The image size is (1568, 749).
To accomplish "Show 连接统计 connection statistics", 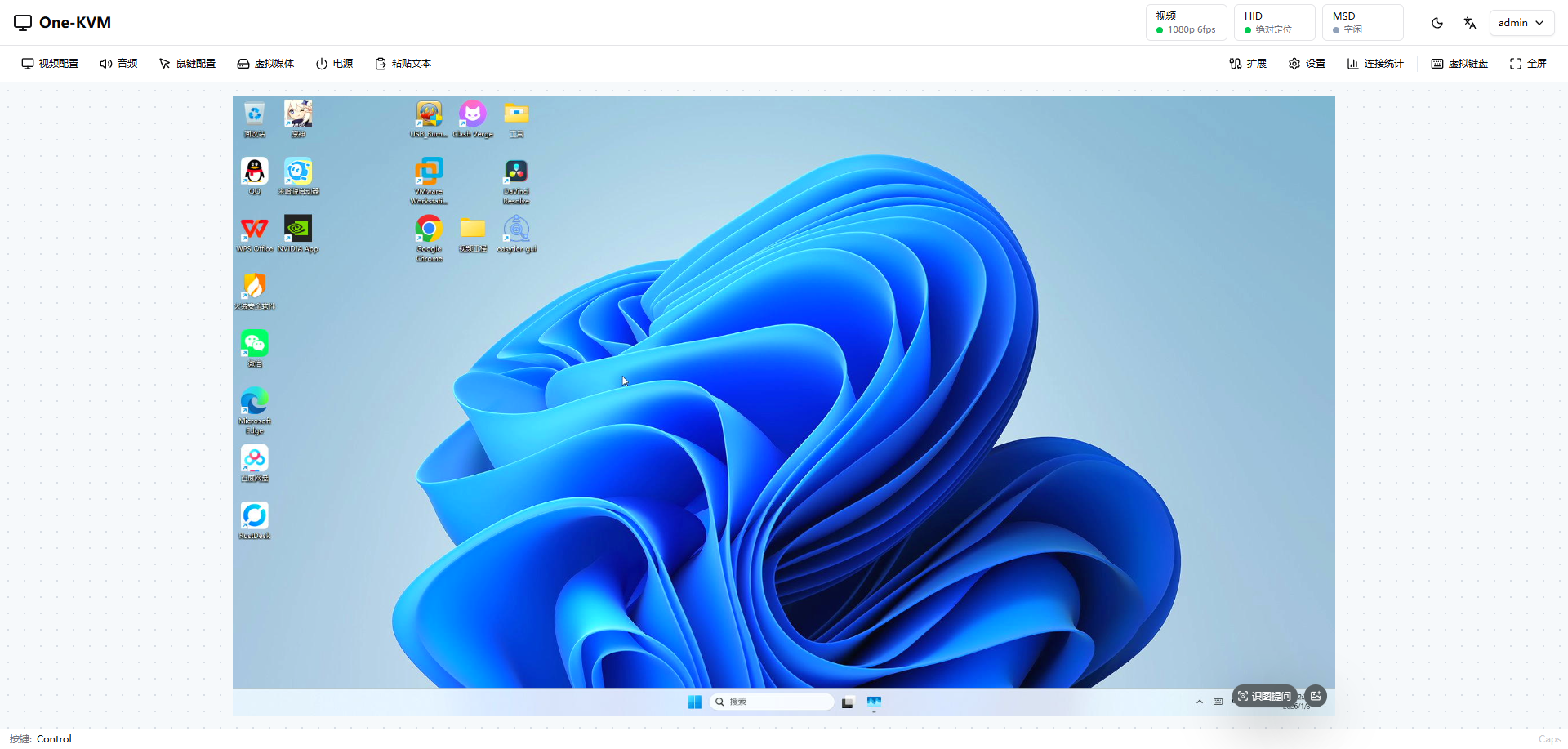I will pyautogui.click(x=1375, y=64).
